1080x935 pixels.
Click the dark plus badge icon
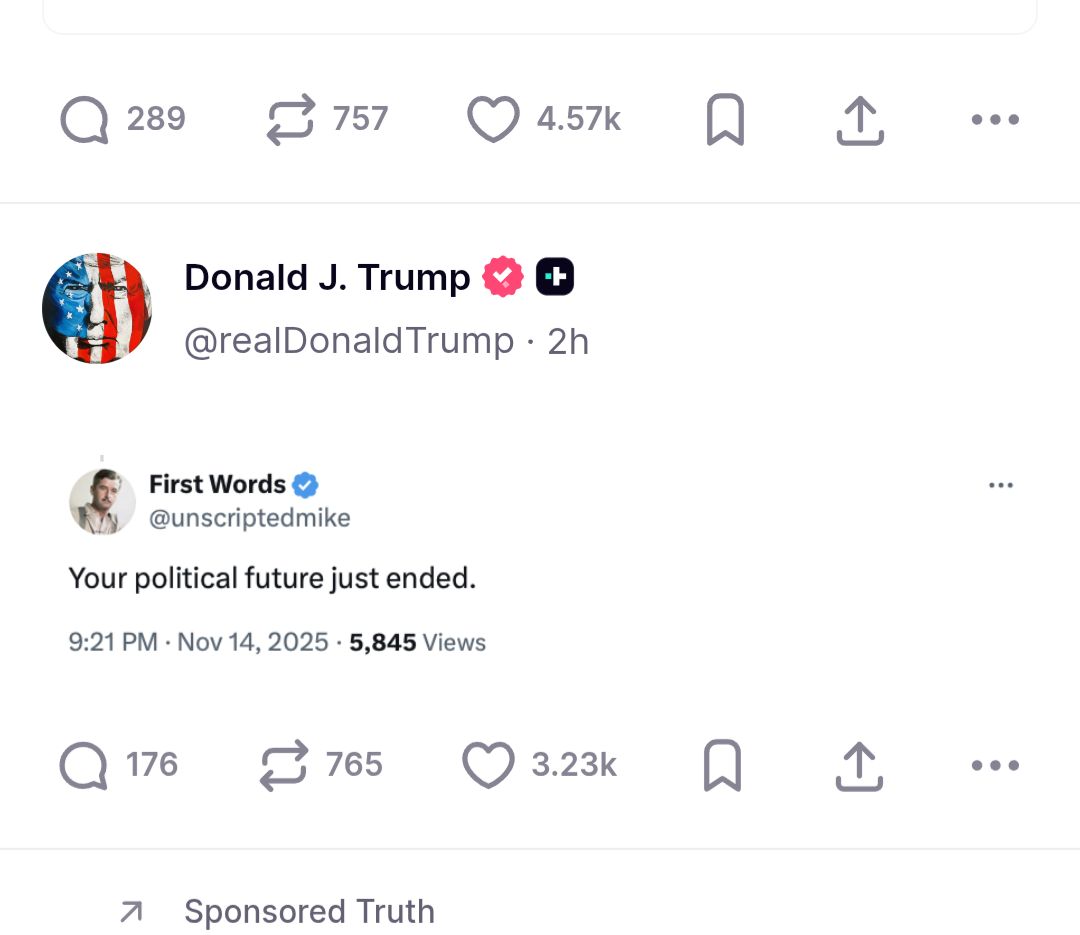[555, 277]
